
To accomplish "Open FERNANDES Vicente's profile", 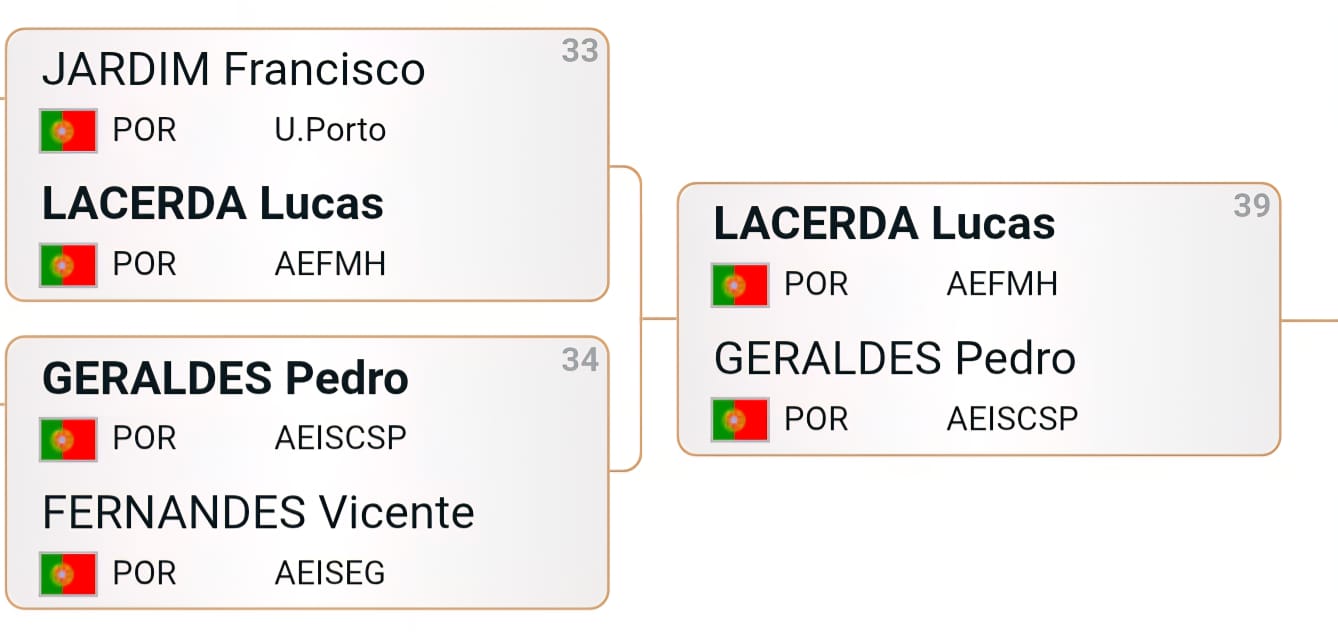I will tap(258, 513).
